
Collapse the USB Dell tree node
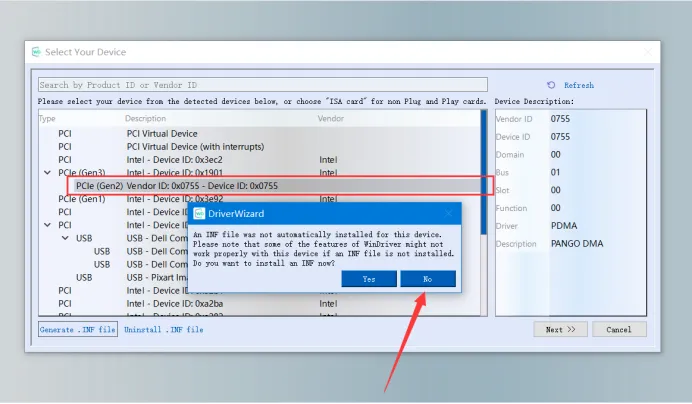pyautogui.click(x=64, y=238)
